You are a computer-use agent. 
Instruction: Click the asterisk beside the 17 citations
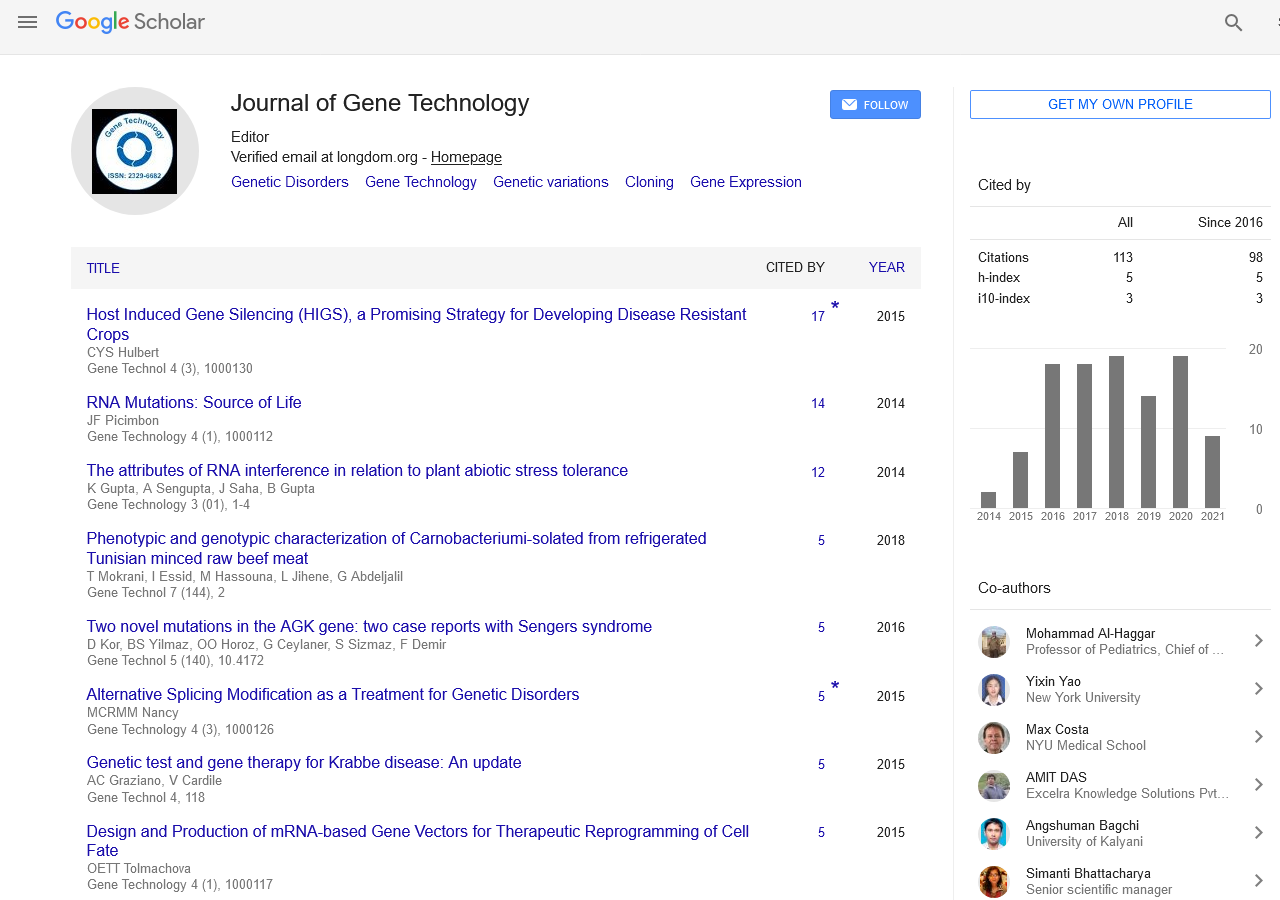click(835, 307)
